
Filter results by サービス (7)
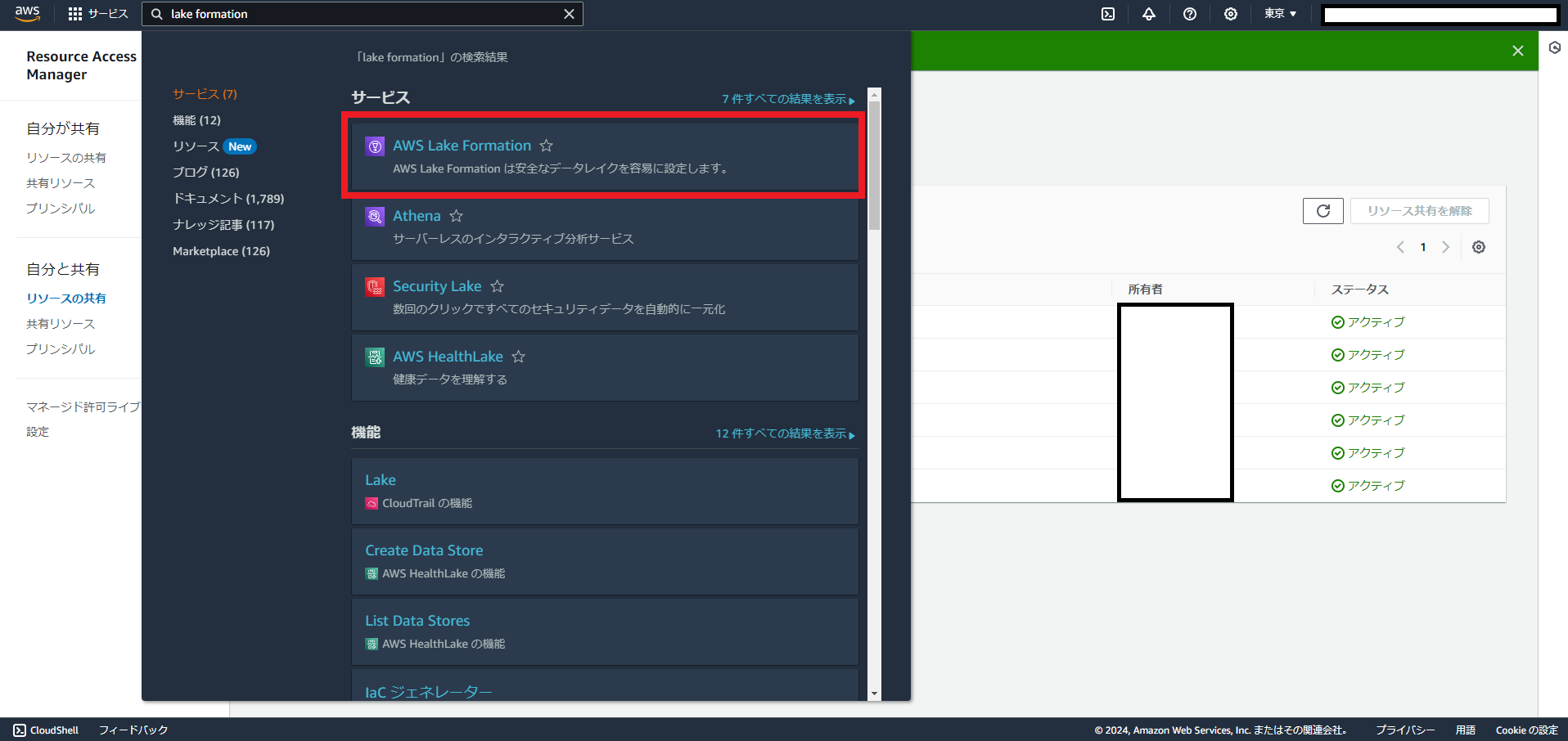click(x=205, y=94)
